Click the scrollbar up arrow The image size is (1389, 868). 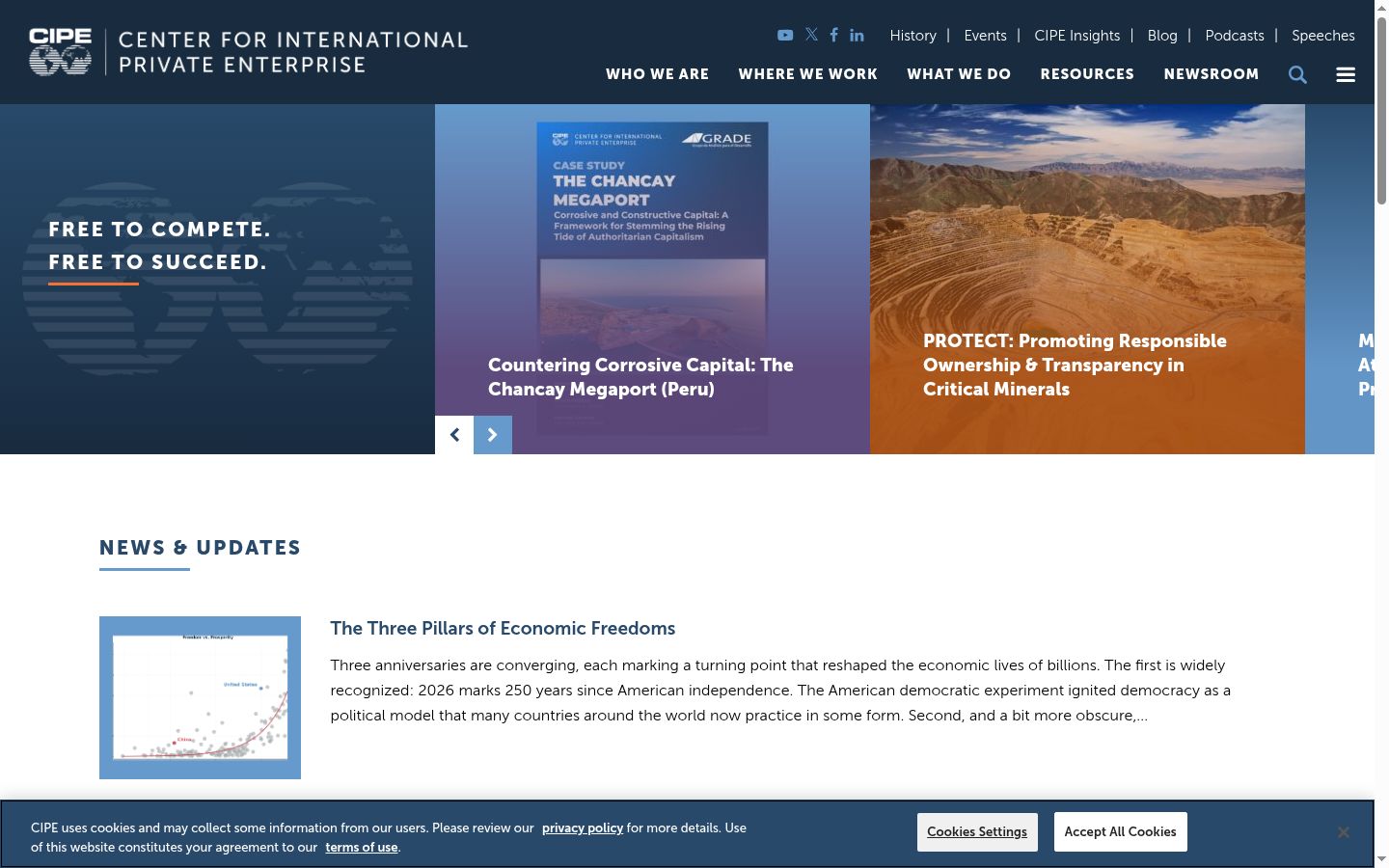(x=1381, y=8)
